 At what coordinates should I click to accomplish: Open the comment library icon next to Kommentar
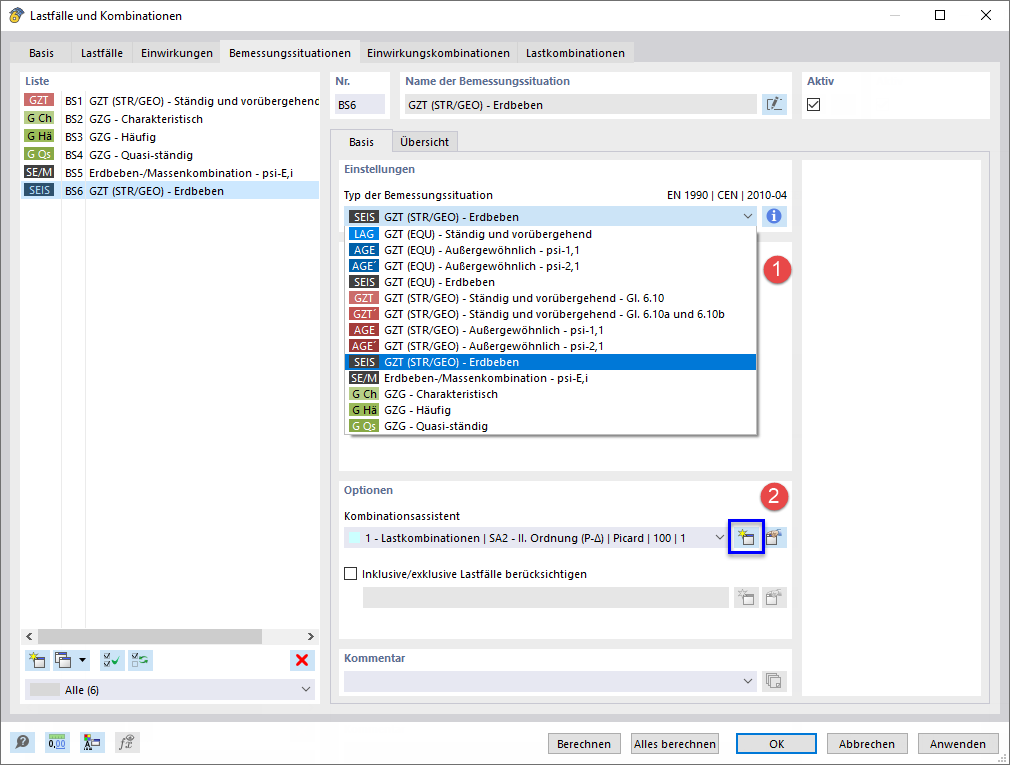[x=774, y=681]
